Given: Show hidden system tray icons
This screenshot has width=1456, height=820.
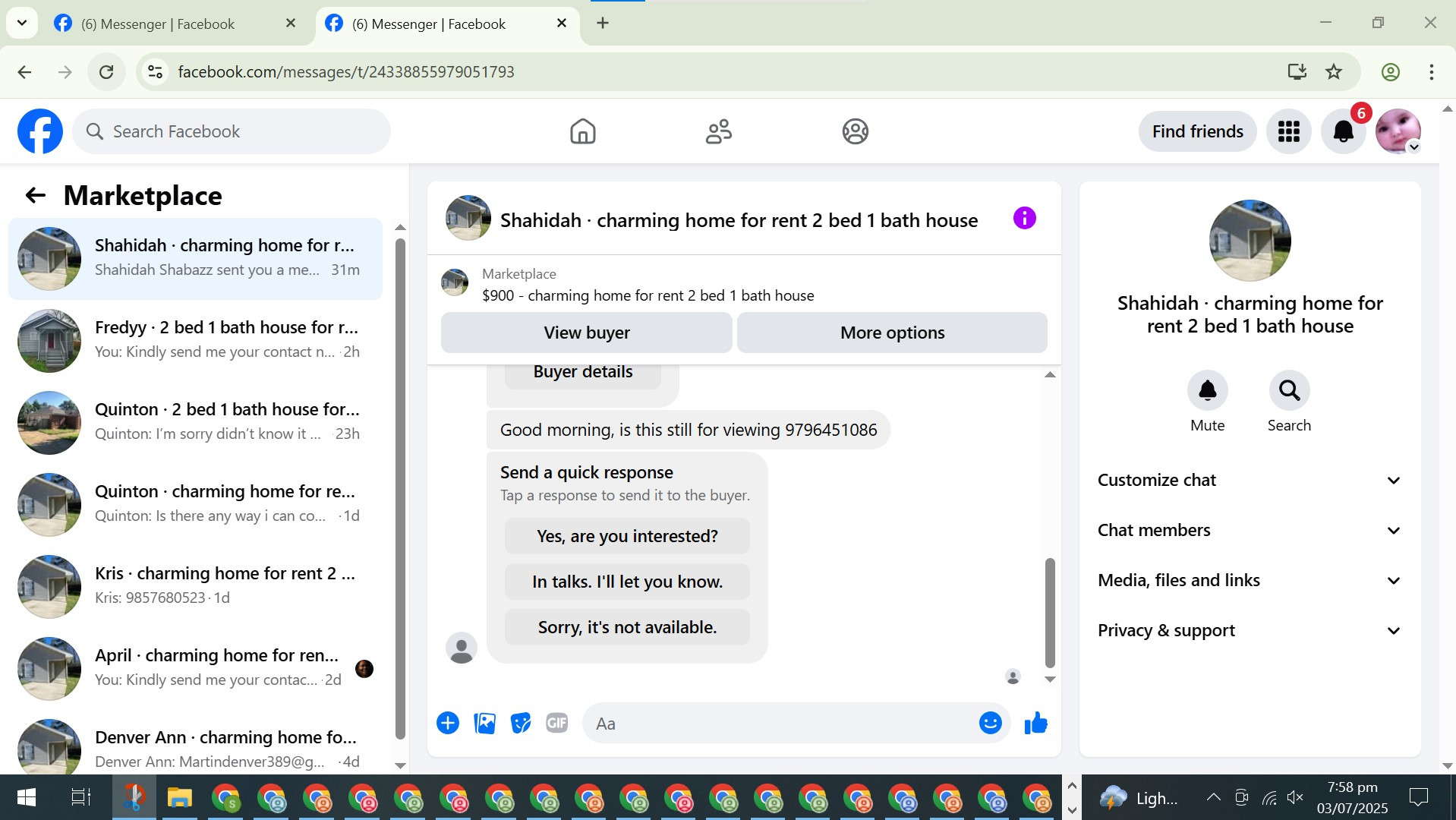Looking at the screenshot, I should point(1213,797).
